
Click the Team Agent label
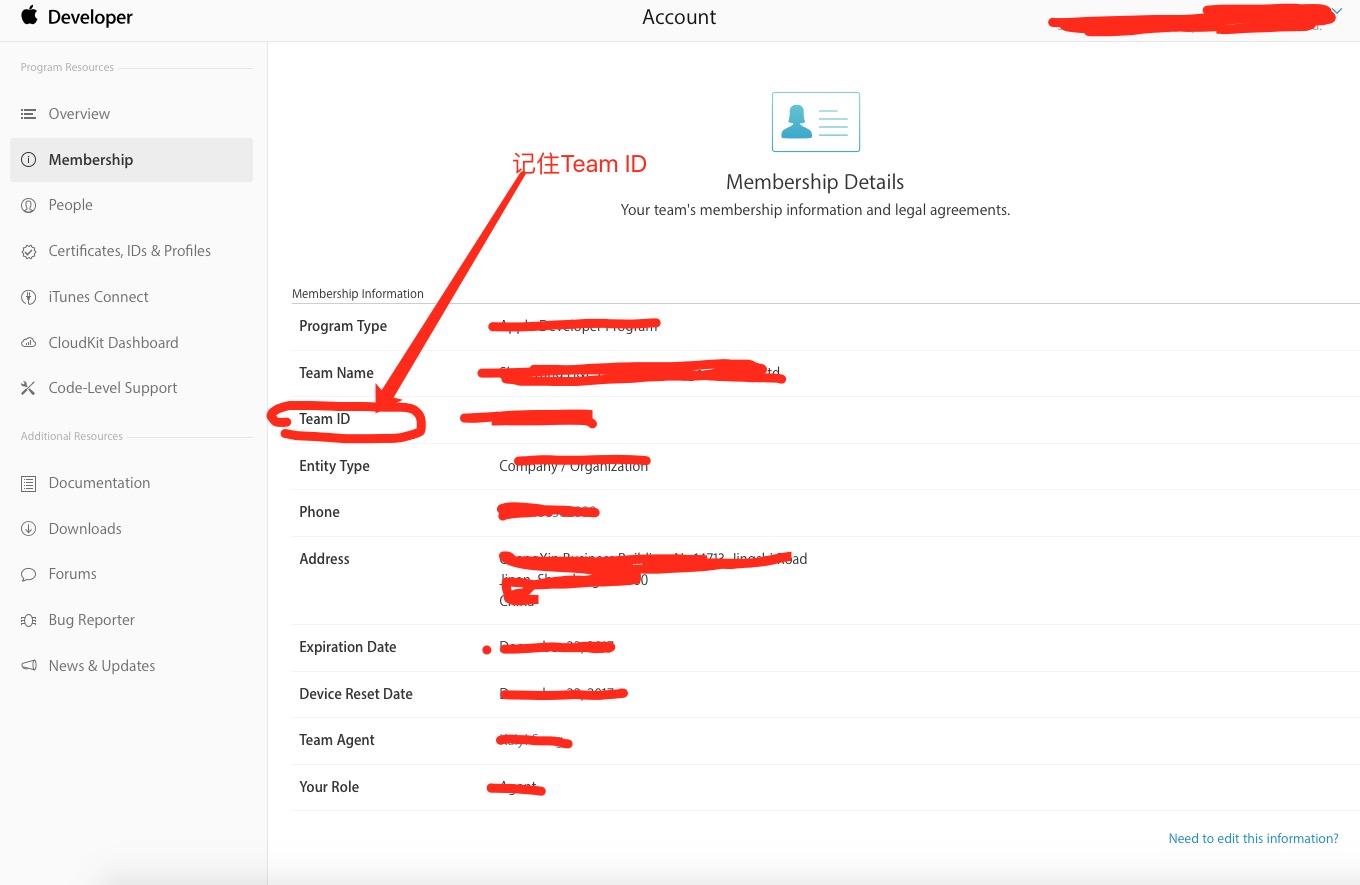point(337,740)
